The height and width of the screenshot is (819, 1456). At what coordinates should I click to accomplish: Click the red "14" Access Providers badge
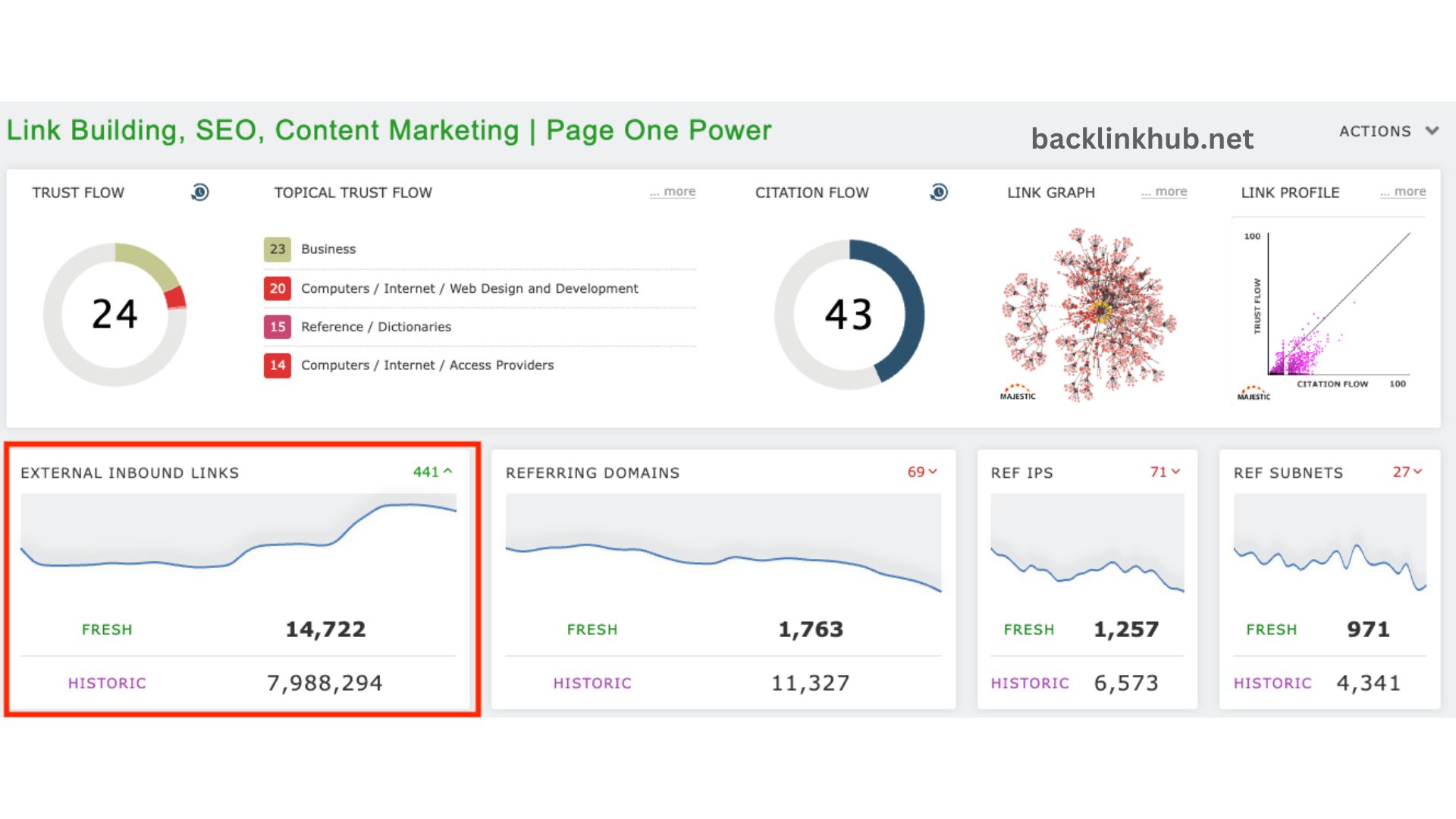point(278,365)
